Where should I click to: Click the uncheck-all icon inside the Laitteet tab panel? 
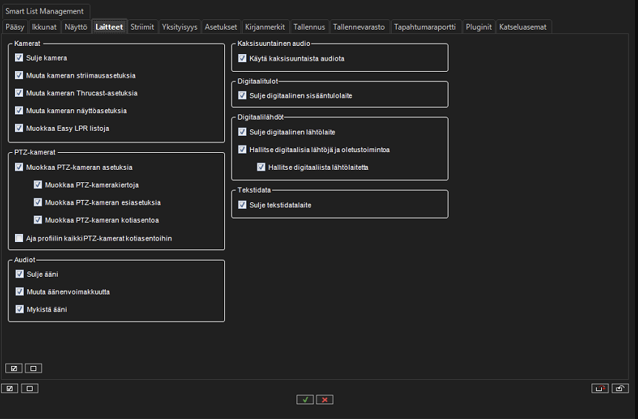[x=33, y=368]
